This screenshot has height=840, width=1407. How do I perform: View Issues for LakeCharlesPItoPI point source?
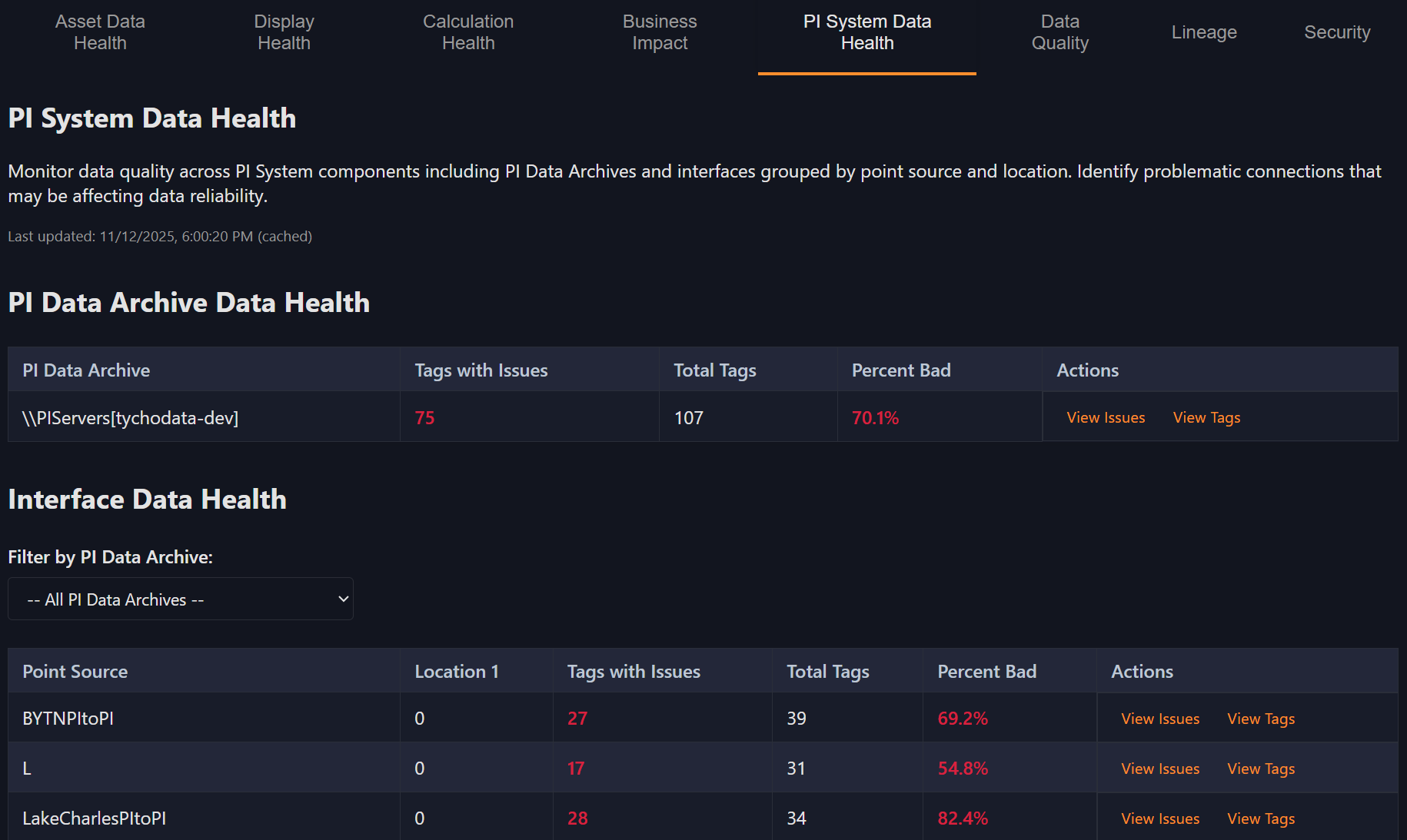click(1159, 818)
